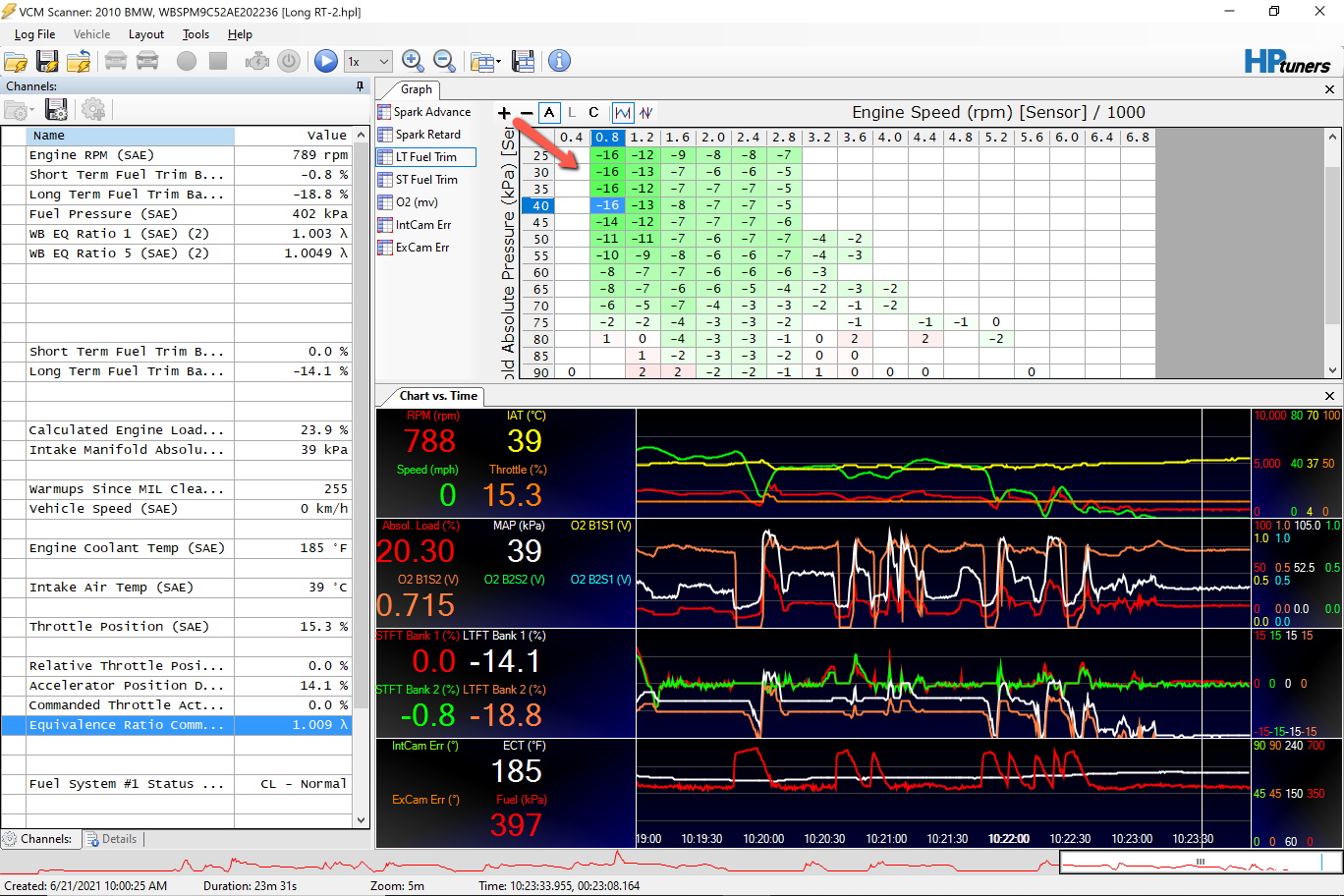This screenshot has width=1344, height=896.
Task: Click the plus button above the fuel trim table
Action: tap(504, 112)
